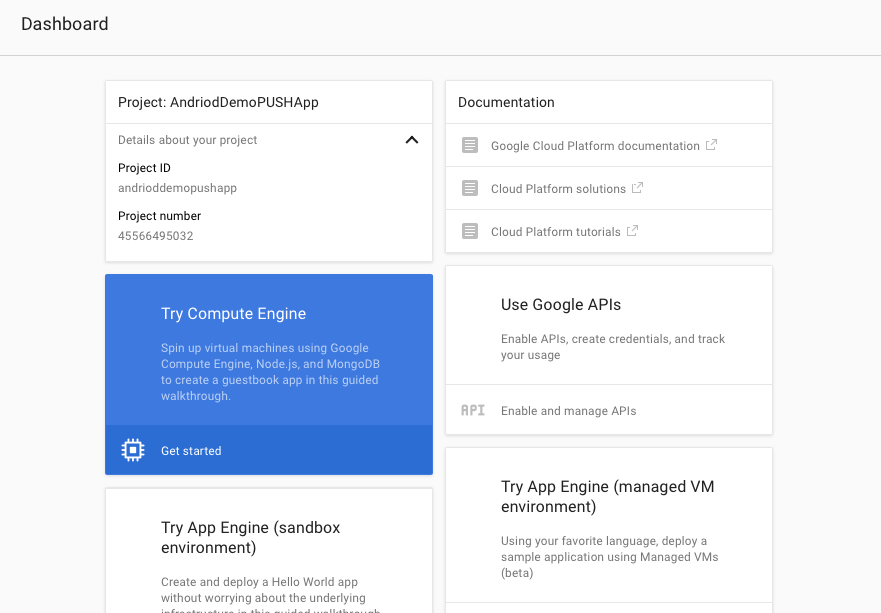This screenshot has height=613, width=881.
Task: Click external link icon after Cloud Platform solutions
Action: 637,188
